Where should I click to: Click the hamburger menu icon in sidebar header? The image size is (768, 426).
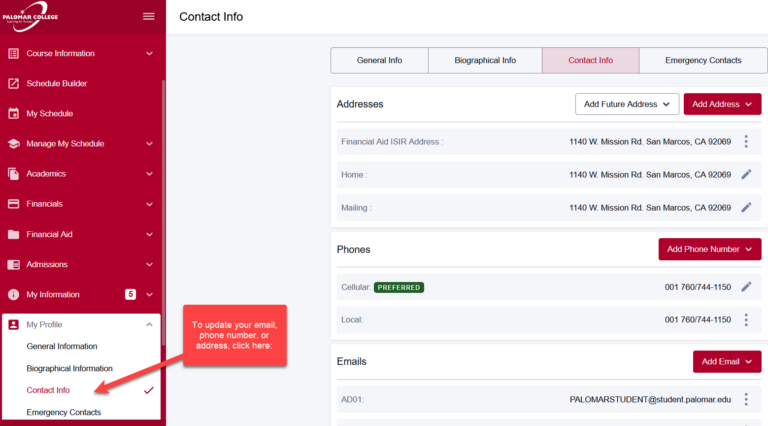coord(149,16)
